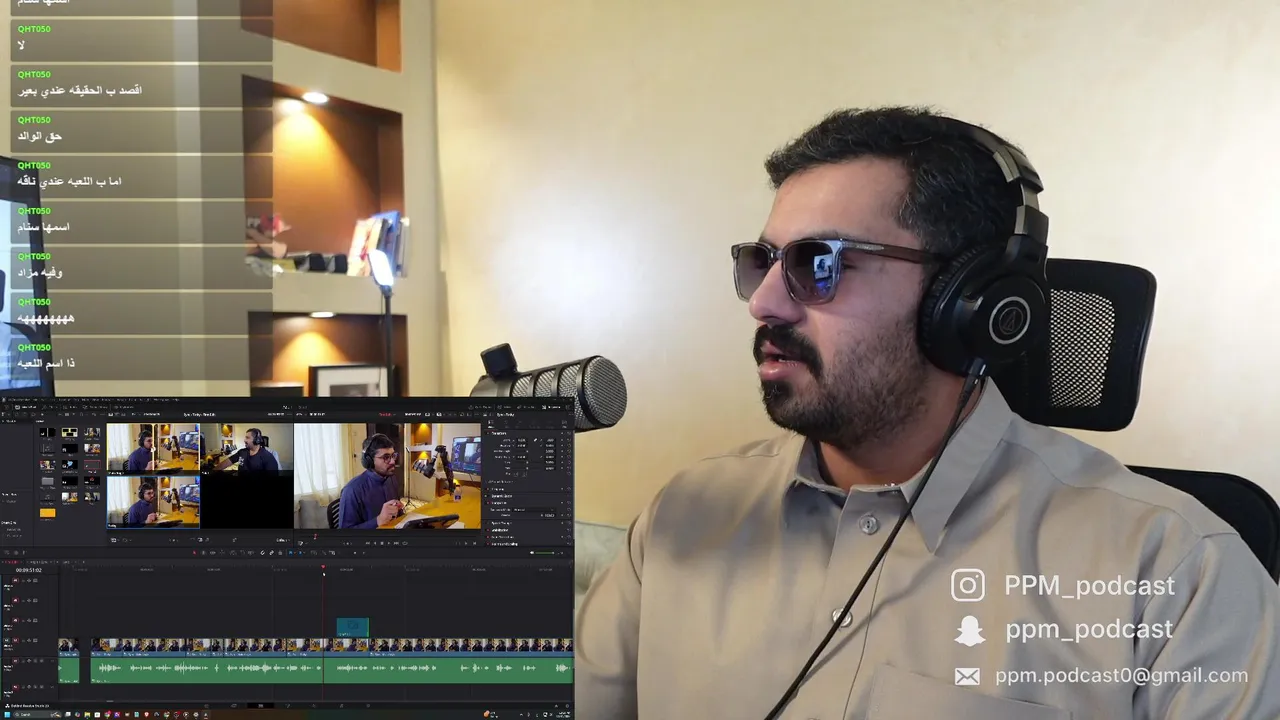The image size is (1280, 720).
Task: Adjust the Opacity slider in Inspector
Action: [x=527, y=515]
